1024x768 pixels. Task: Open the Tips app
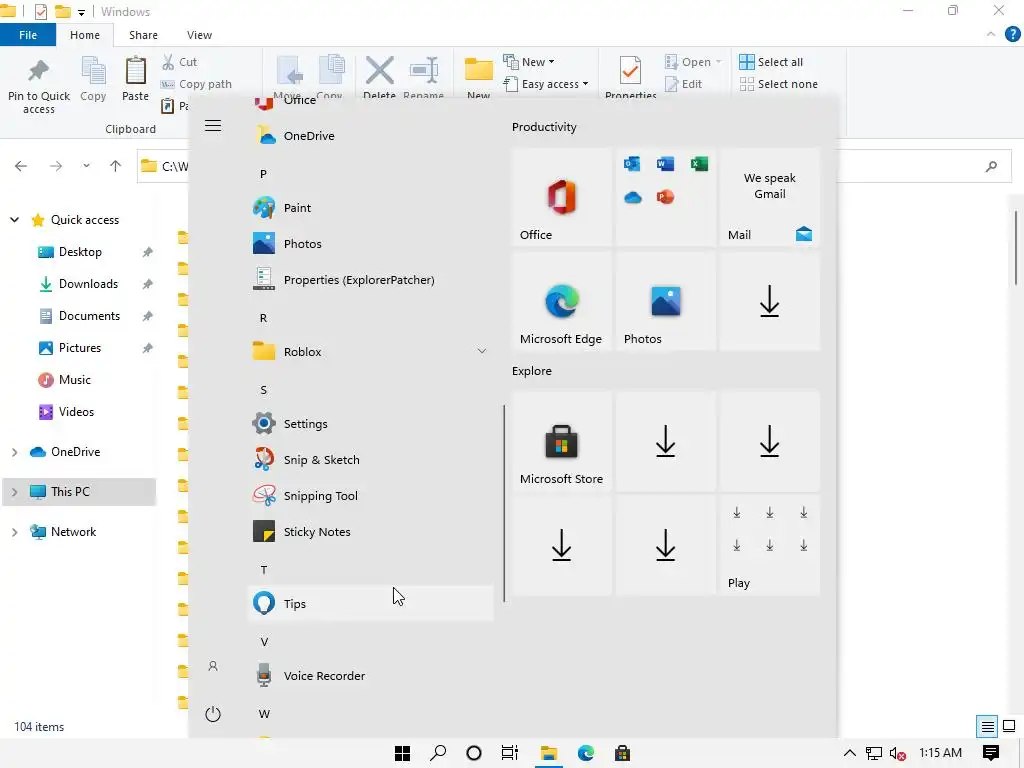[x=371, y=603]
